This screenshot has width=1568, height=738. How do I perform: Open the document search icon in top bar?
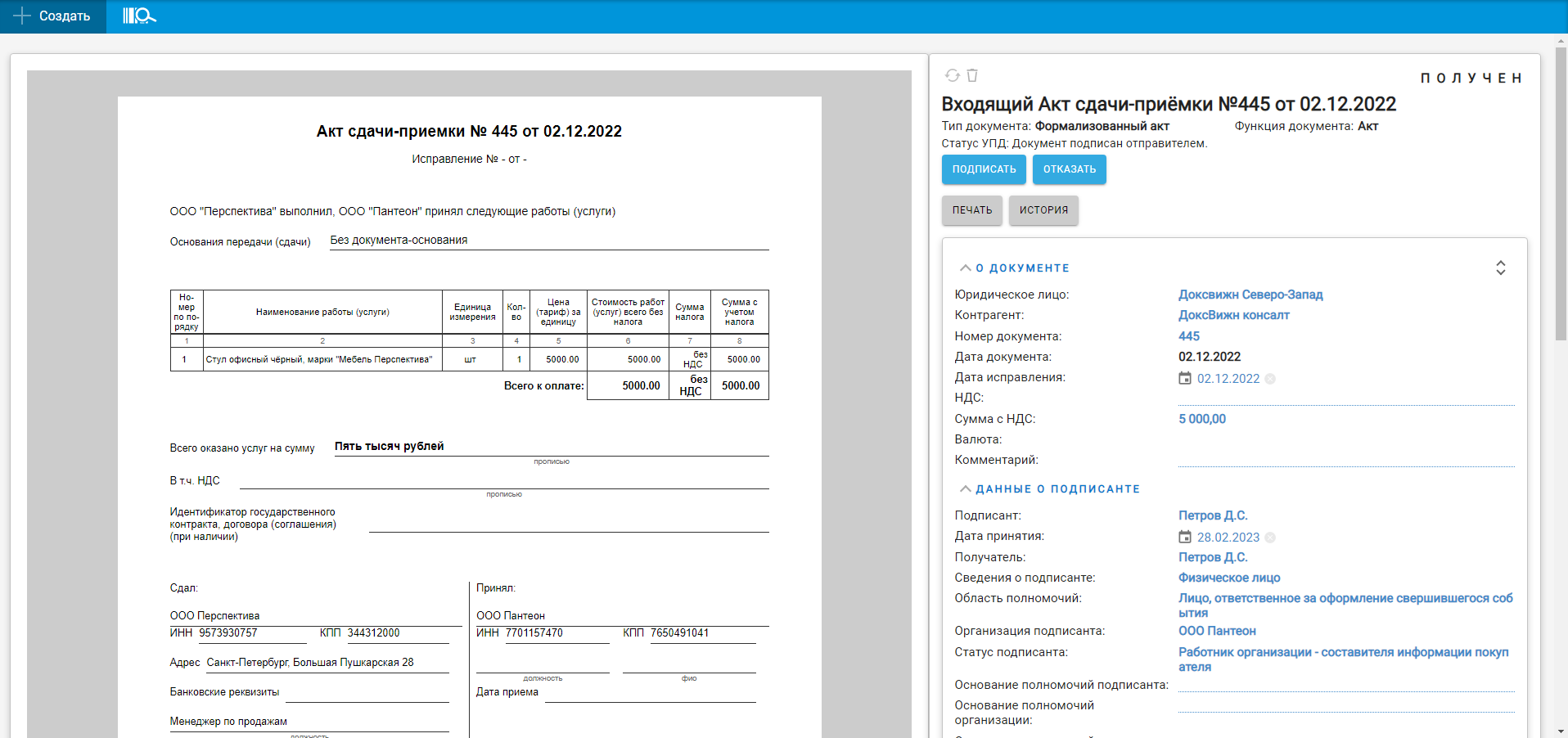pyautogui.click(x=139, y=16)
